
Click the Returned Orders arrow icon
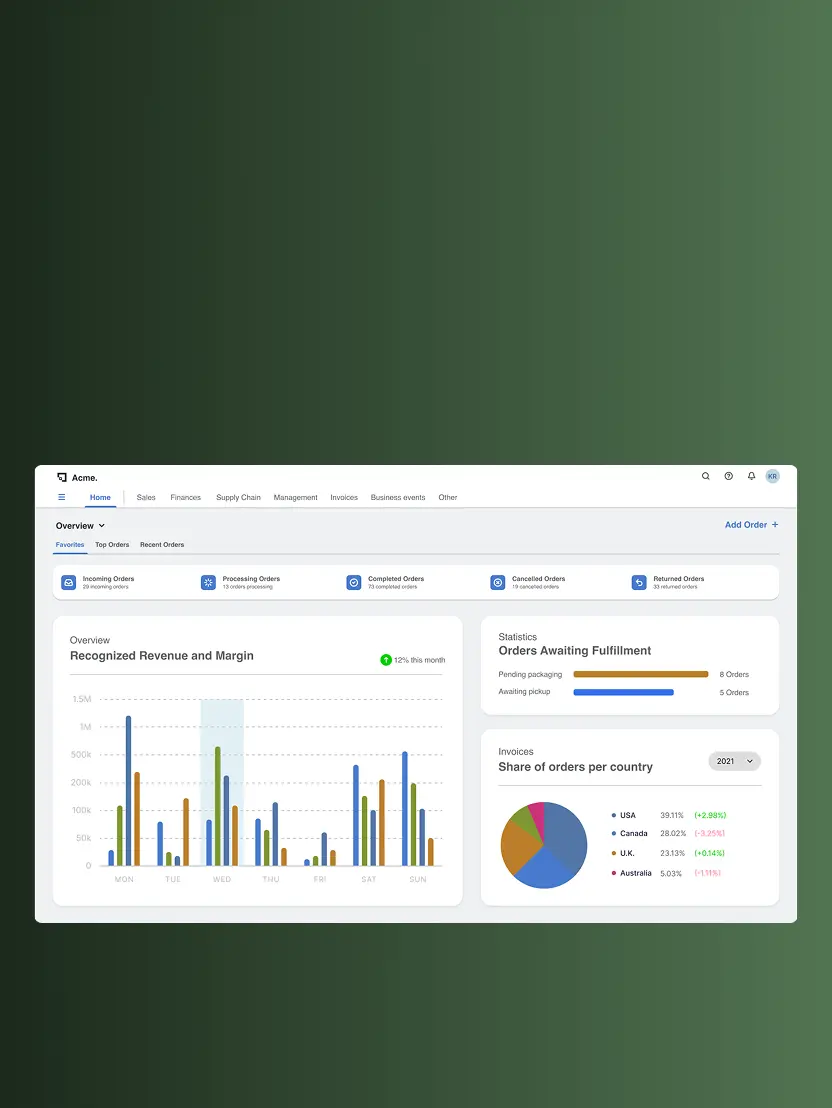(639, 582)
